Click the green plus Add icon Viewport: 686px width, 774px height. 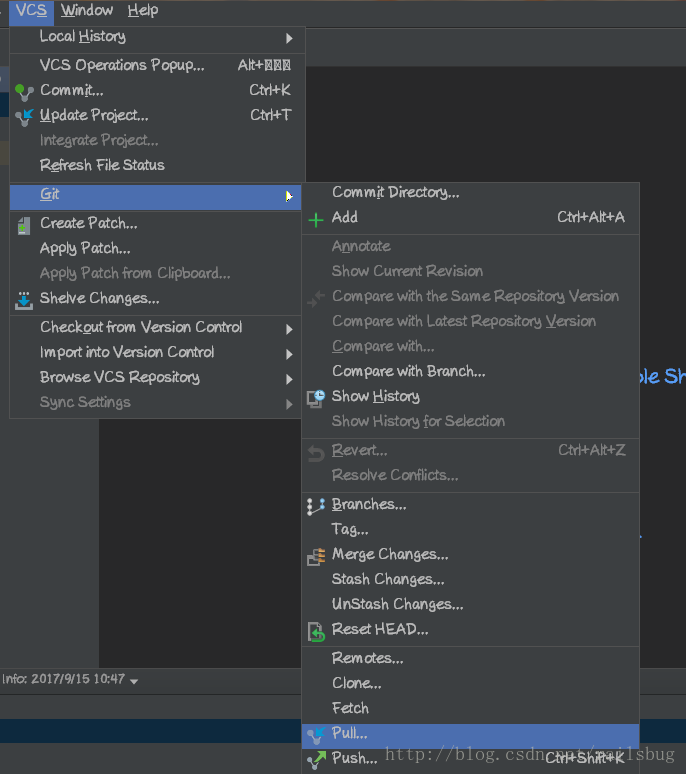(x=316, y=219)
